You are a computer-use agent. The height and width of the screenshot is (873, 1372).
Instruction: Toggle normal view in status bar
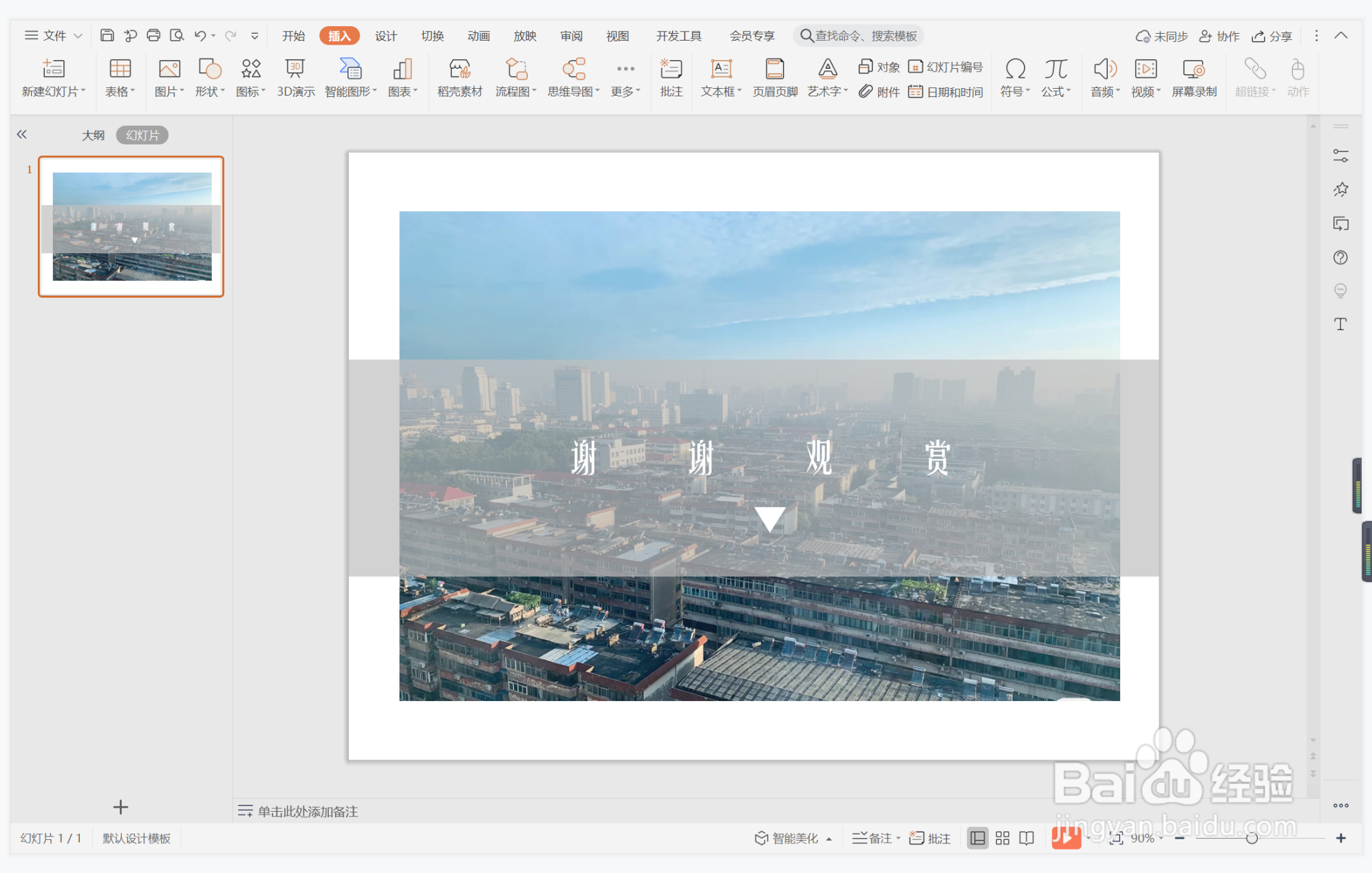click(977, 838)
